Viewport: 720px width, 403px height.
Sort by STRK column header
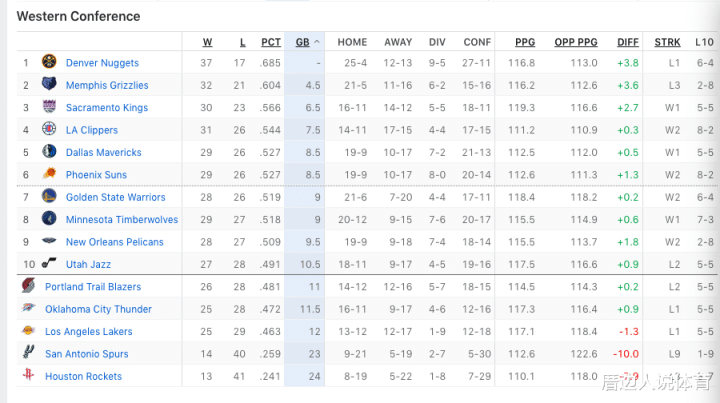coord(667,42)
